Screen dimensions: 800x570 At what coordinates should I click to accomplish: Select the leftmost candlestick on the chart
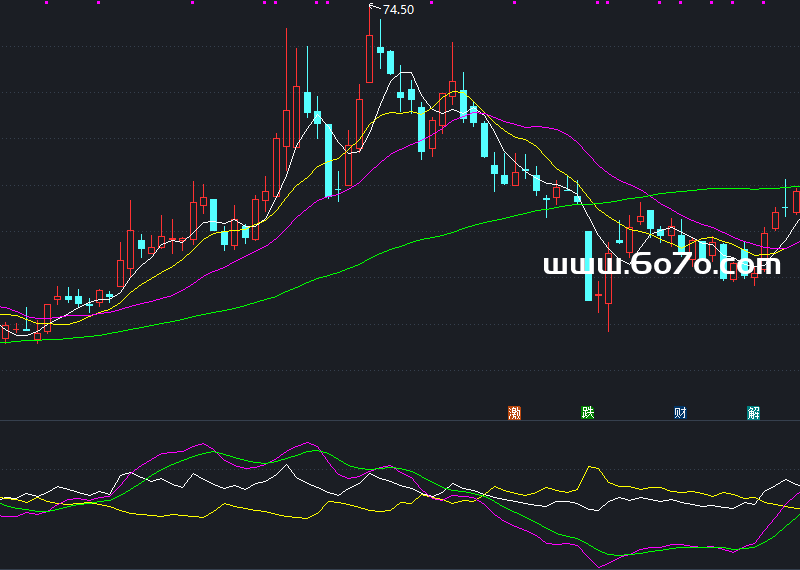click(x=5, y=332)
